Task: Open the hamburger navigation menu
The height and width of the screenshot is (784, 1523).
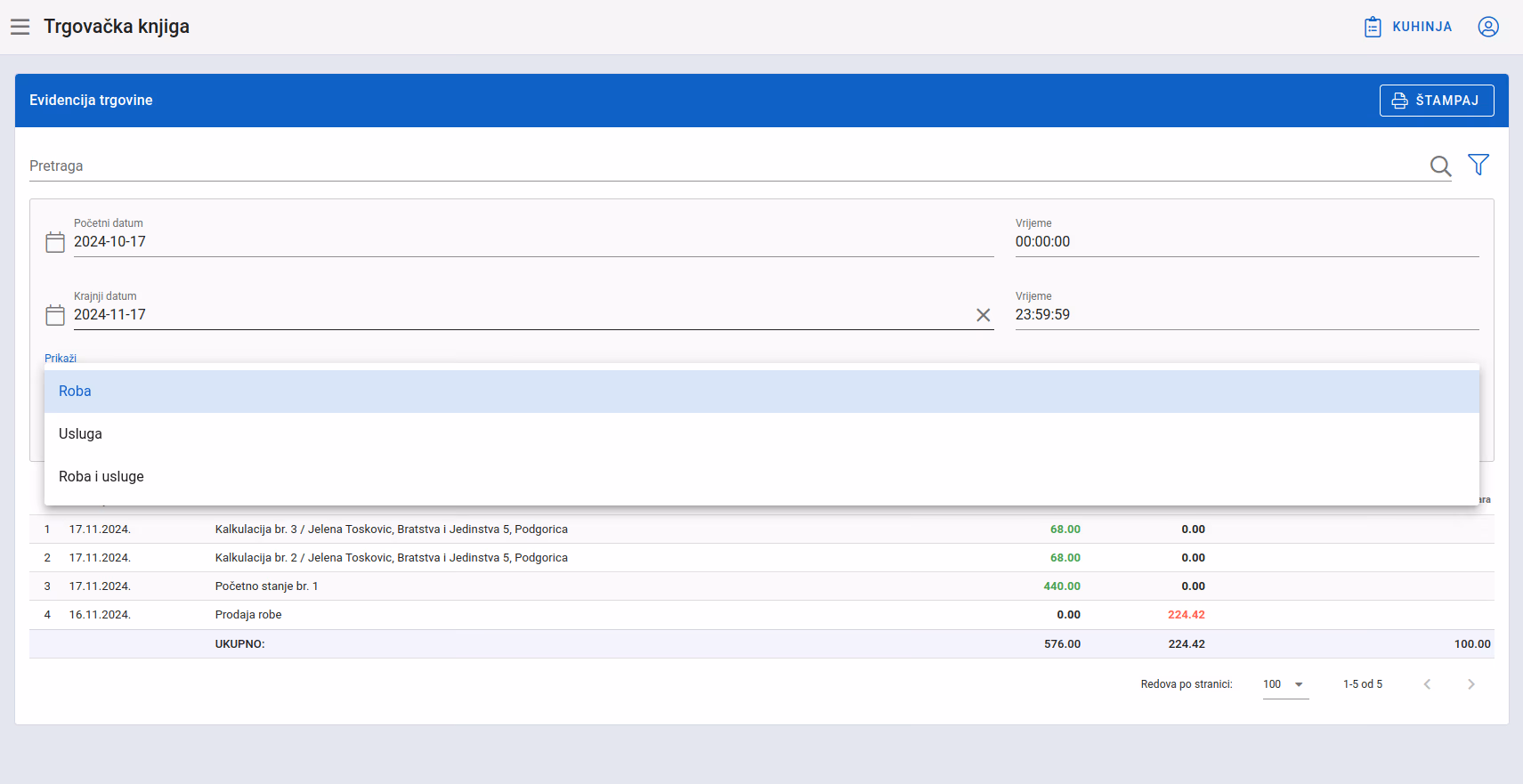Action: coord(20,27)
